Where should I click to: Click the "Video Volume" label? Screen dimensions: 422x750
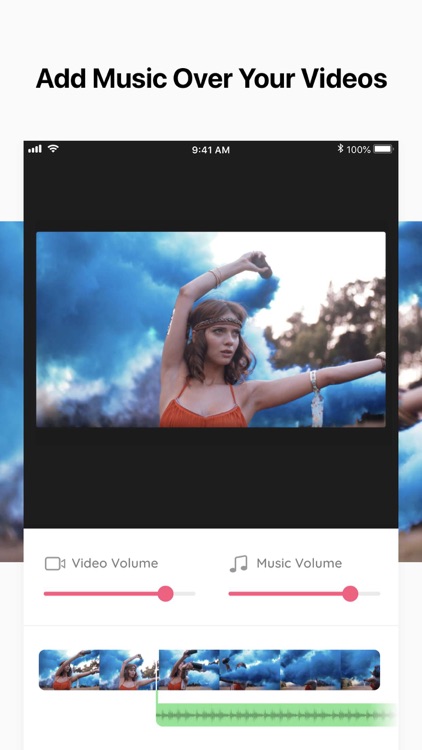pyautogui.click(x=115, y=563)
